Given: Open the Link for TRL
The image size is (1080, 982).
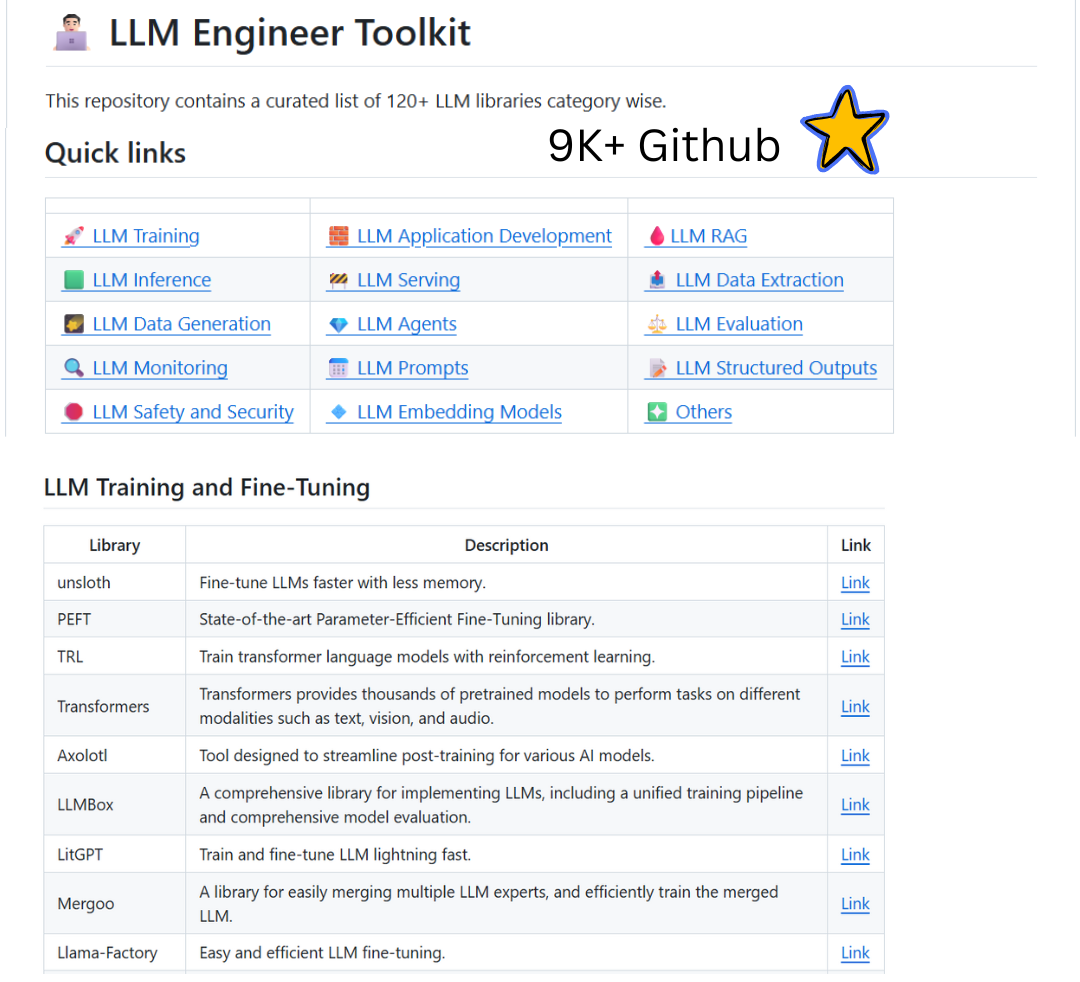Looking at the screenshot, I should [855, 657].
